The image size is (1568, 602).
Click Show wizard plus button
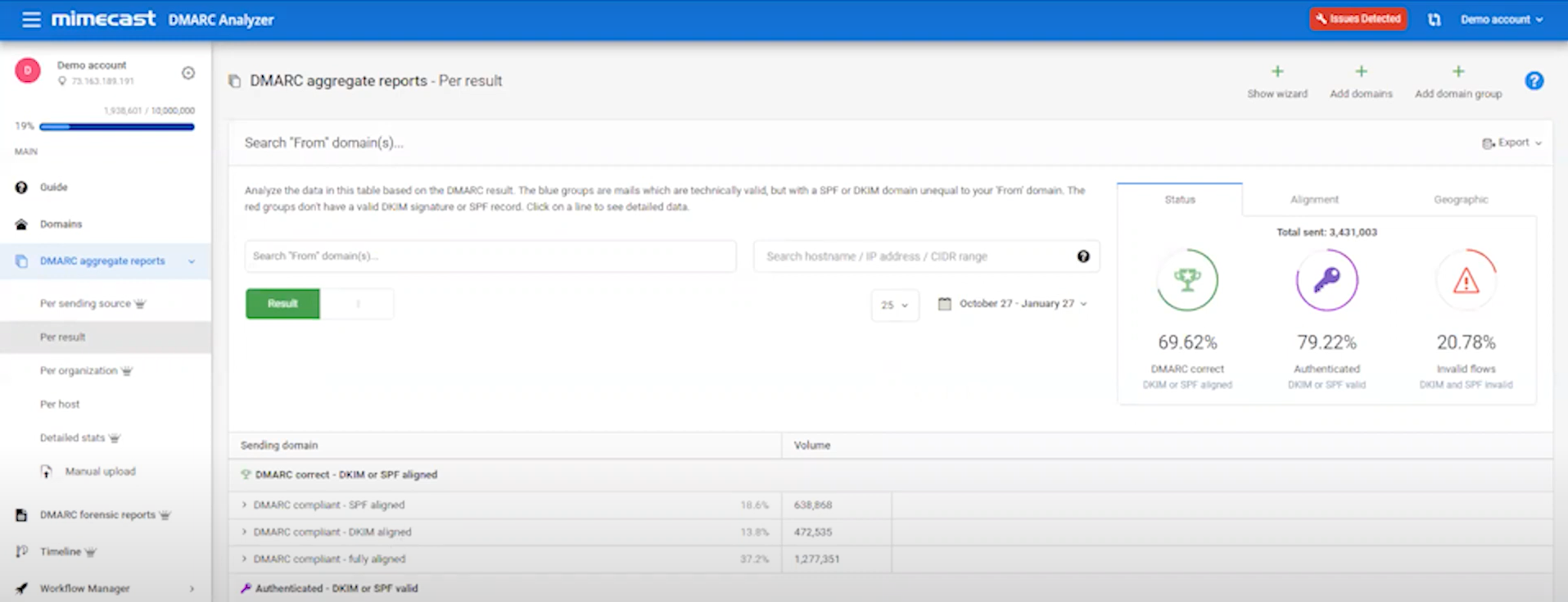(1277, 81)
